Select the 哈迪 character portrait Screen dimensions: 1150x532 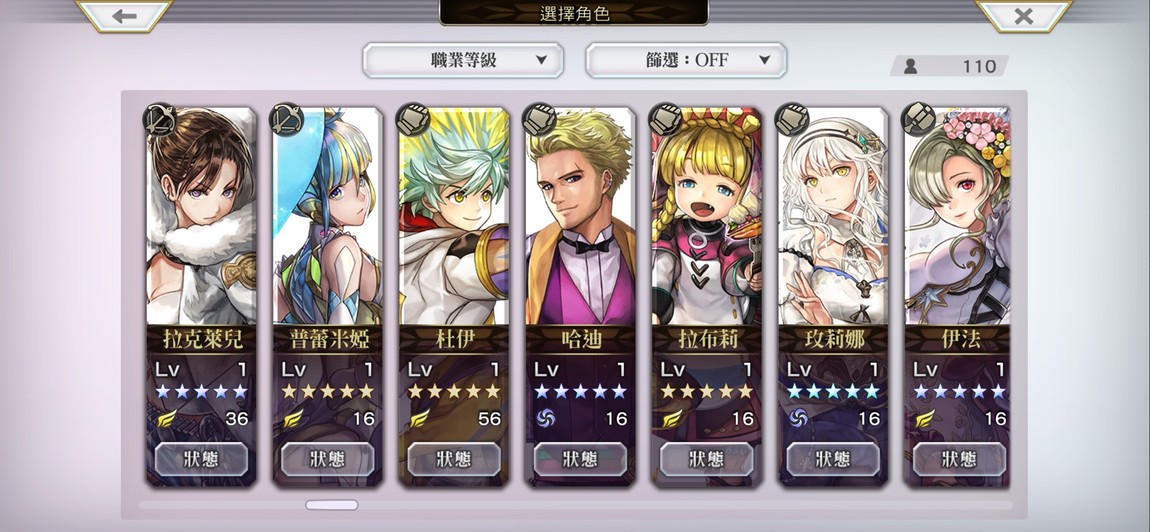[580, 216]
